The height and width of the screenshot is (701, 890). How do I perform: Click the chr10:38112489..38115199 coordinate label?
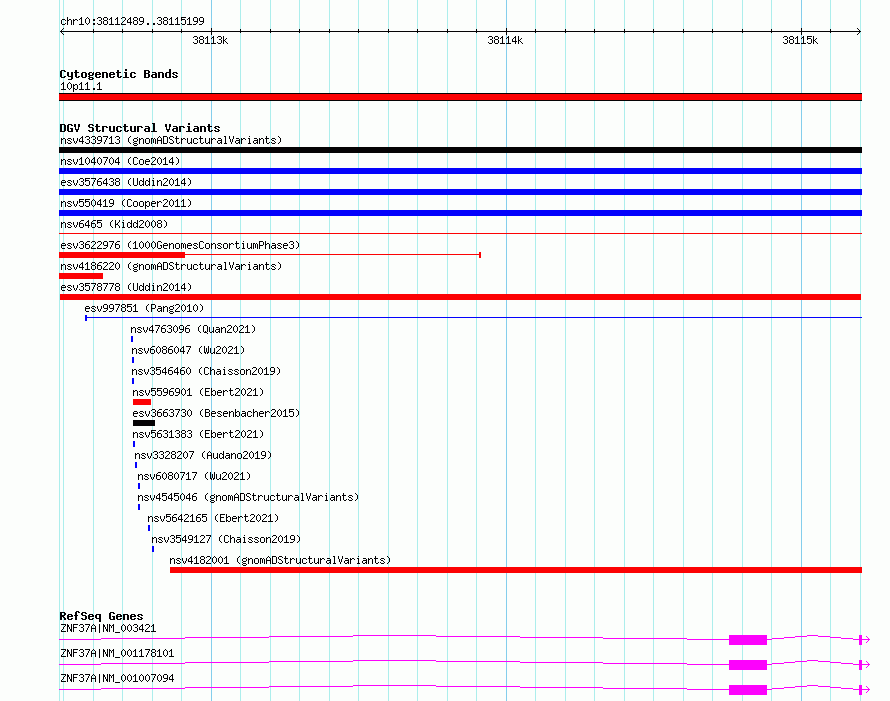tap(132, 21)
